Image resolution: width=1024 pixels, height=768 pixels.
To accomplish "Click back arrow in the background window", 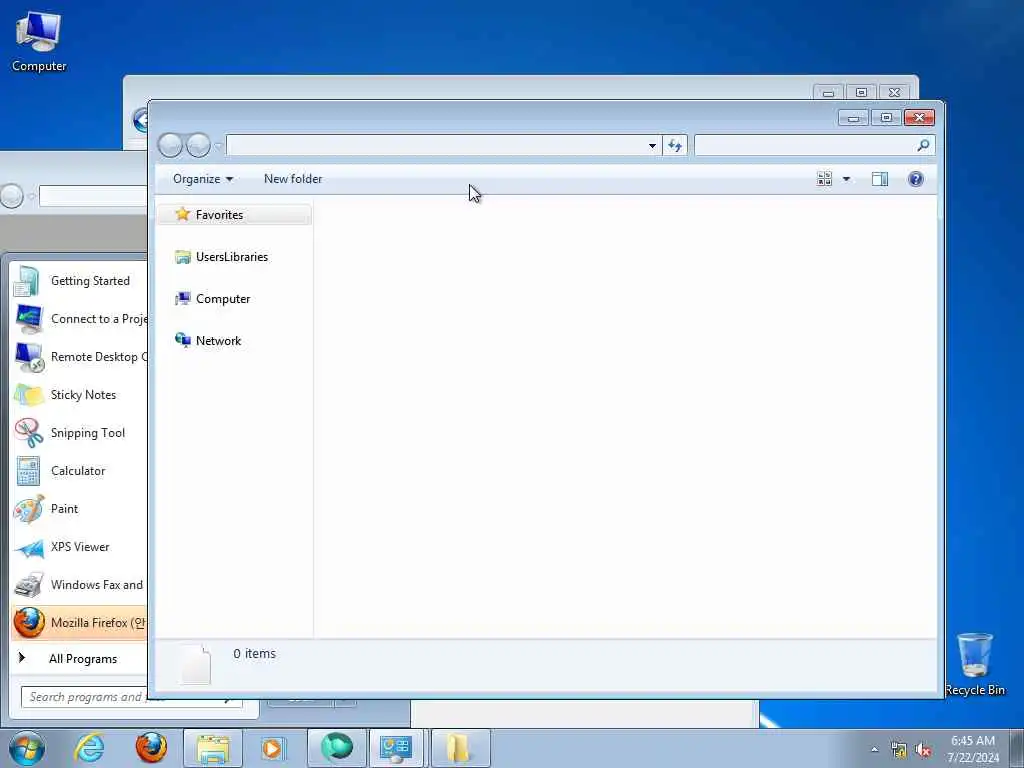I will pyautogui.click(x=140, y=120).
